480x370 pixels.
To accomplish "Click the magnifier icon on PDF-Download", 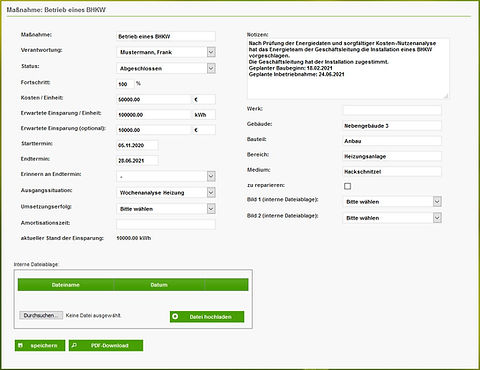I will click(74, 346).
